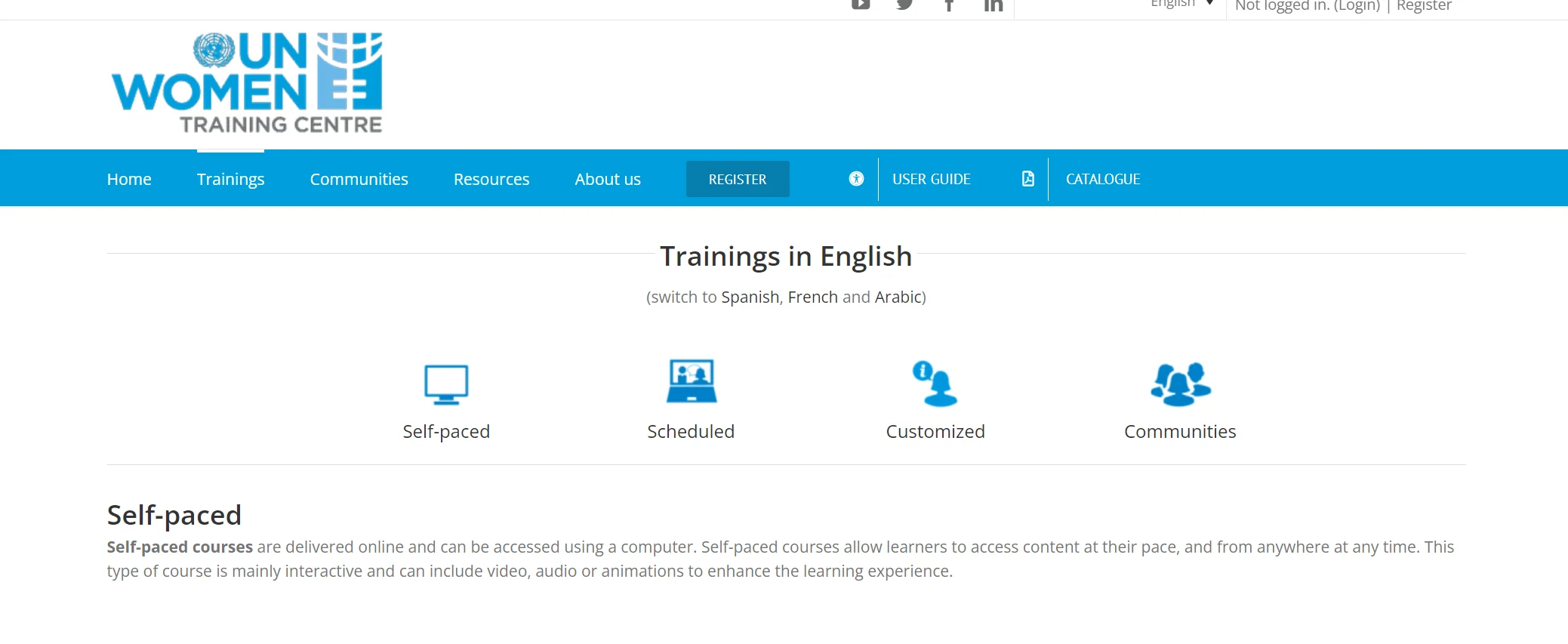Click the Login link at top
This screenshot has width=1568, height=644.
(1357, 6)
